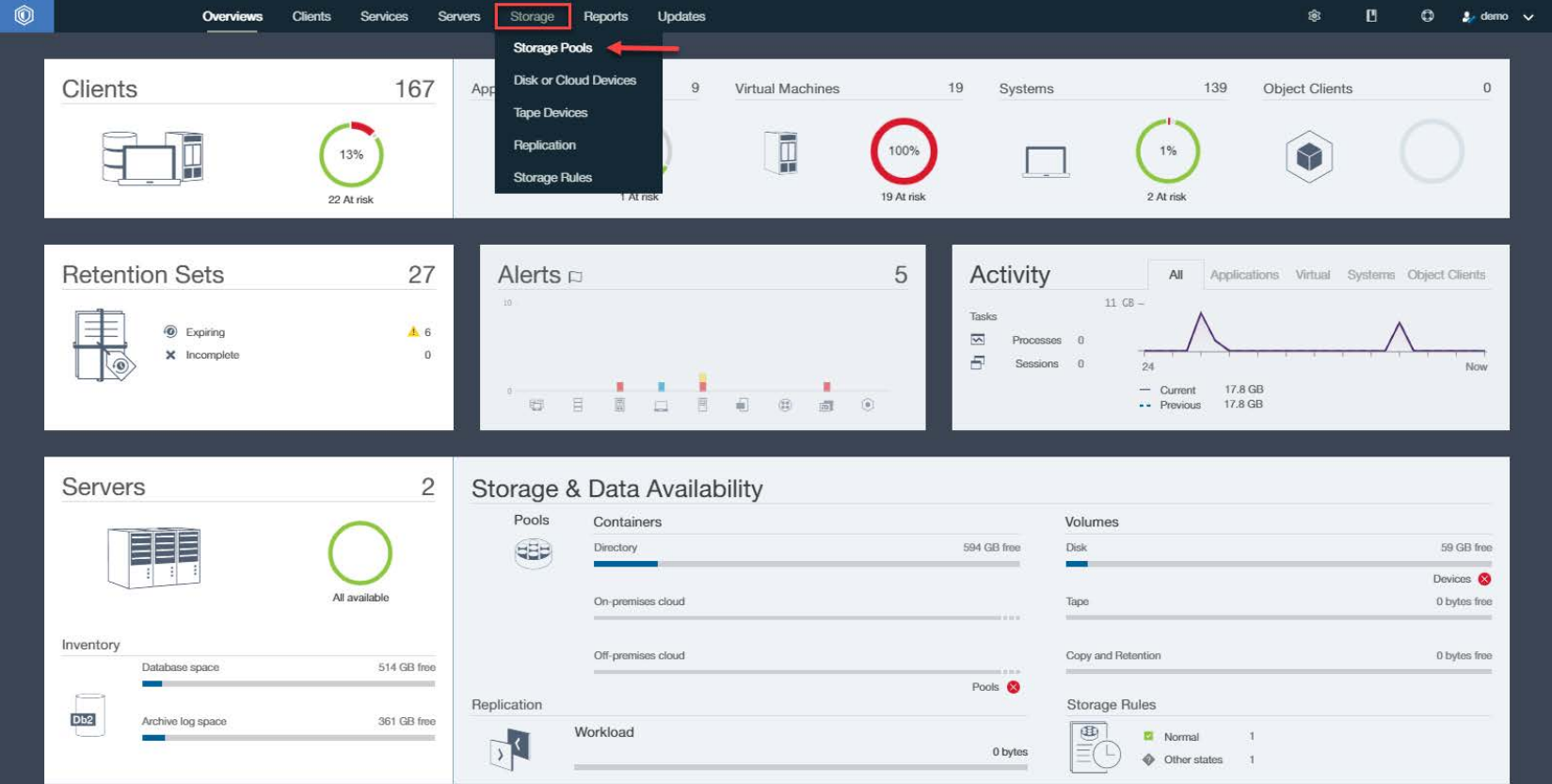1552x784 pixels.
Task: Click the Clients devices icon
Action: click(x=152, y=157)
